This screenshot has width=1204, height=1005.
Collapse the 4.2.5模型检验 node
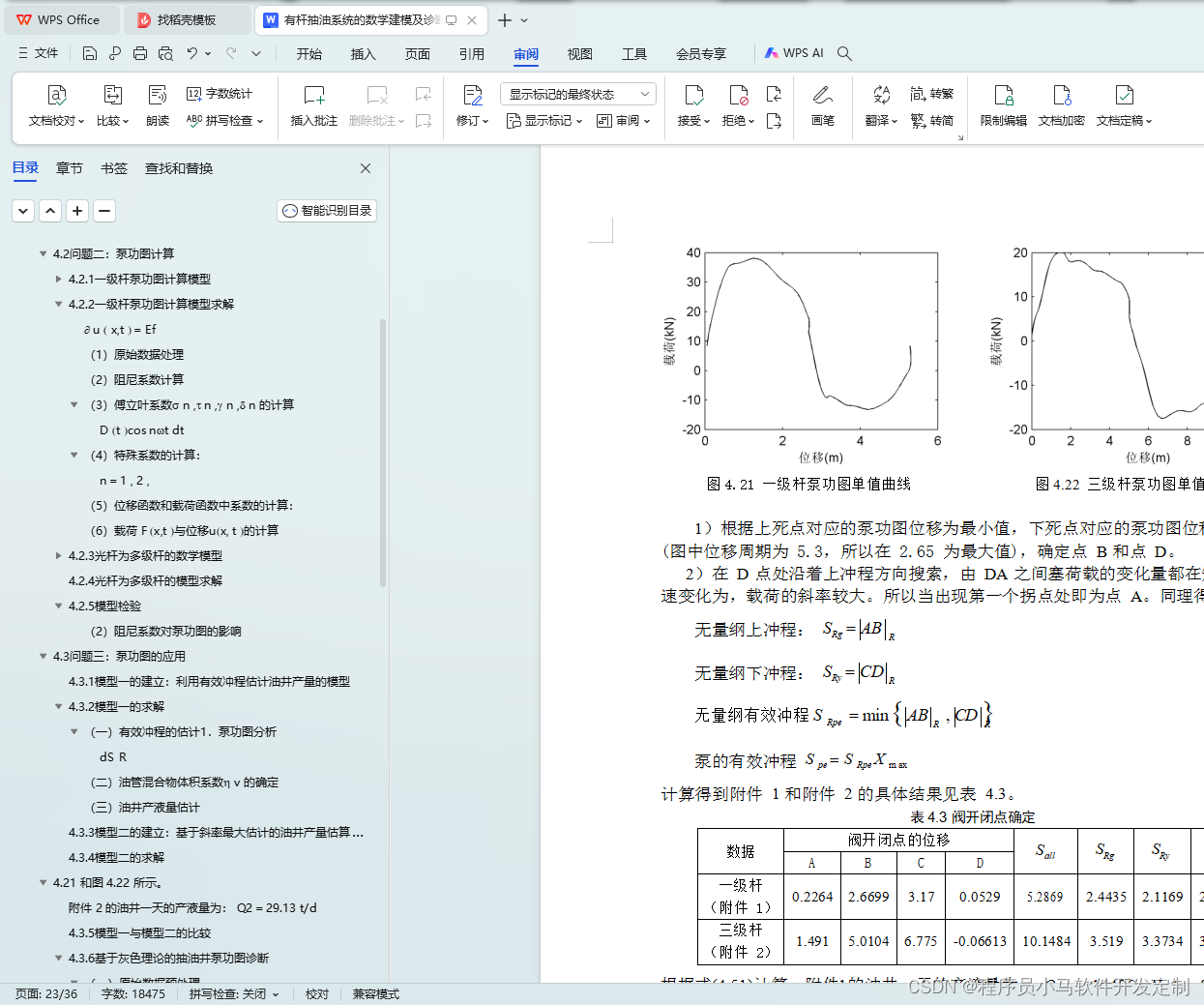[x=58, y=606]
